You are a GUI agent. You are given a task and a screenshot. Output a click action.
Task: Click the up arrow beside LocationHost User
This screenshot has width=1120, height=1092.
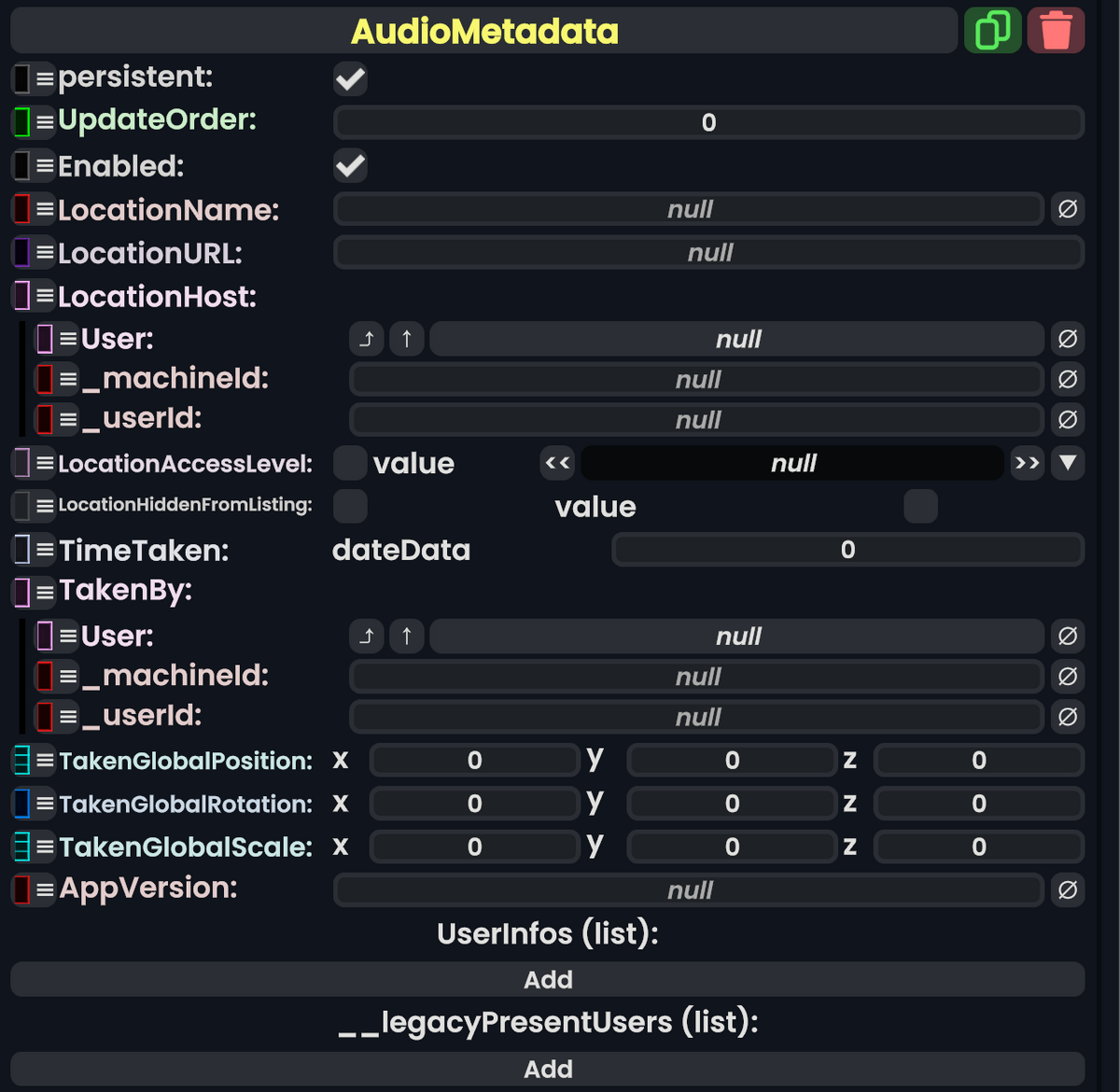tap(406, 339)
